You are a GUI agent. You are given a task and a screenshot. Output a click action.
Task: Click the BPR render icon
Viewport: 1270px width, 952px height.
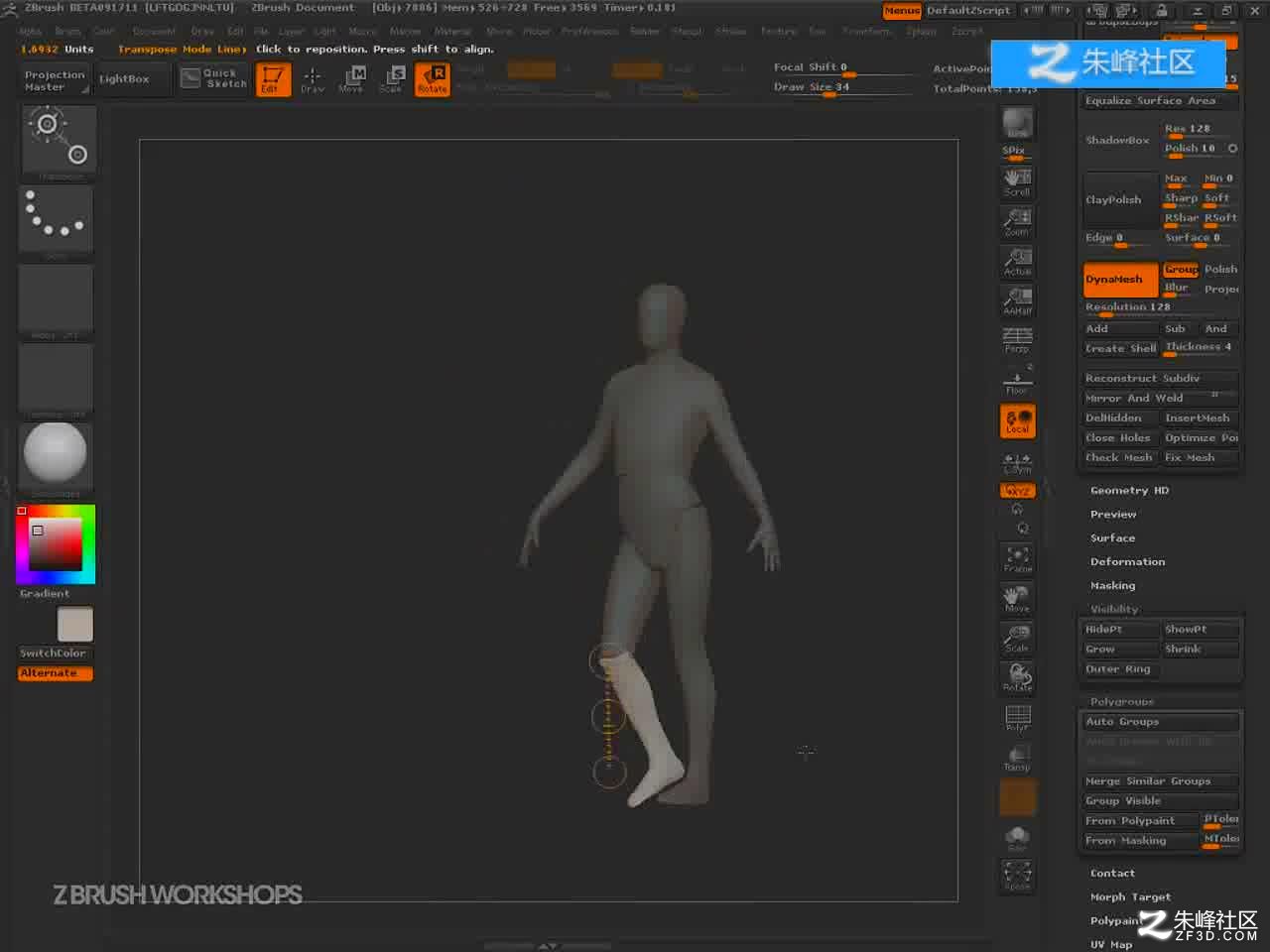(x=1017, y=122)
